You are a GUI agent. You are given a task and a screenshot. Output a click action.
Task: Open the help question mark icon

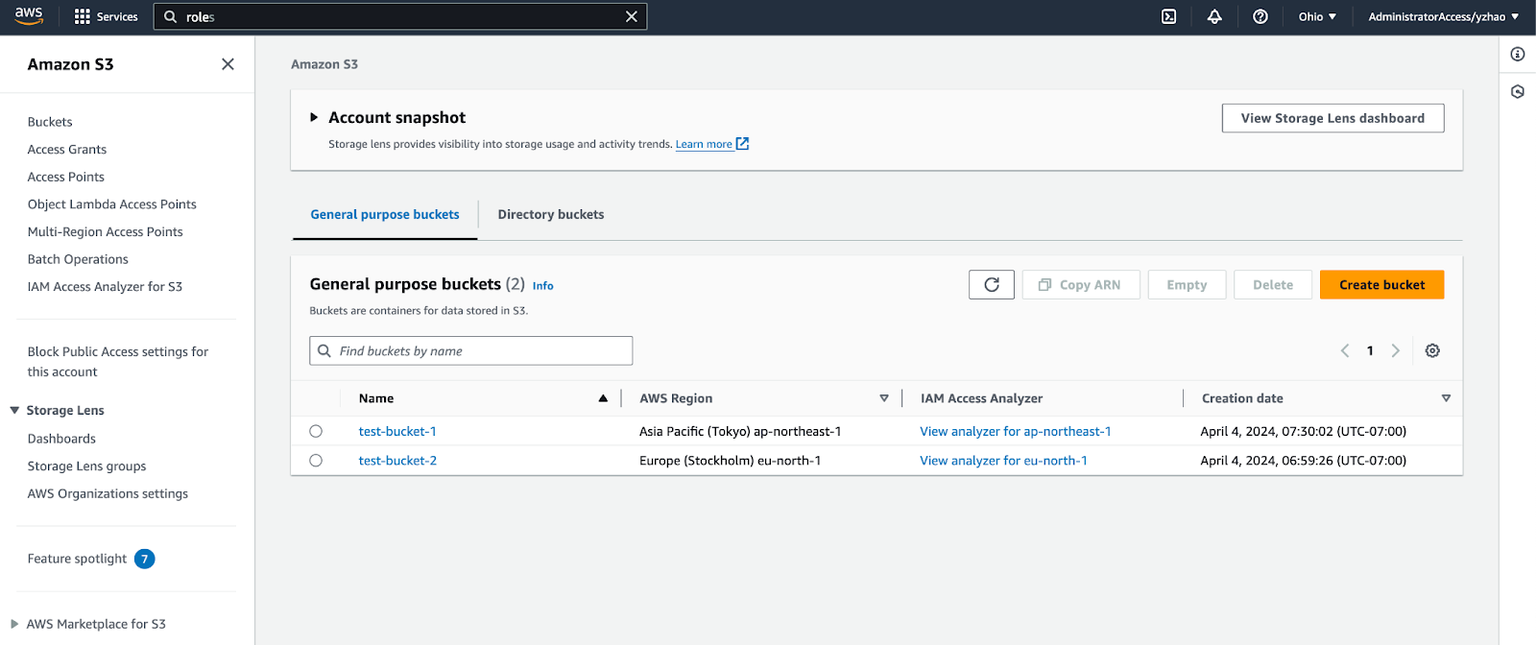pos(1260,17)
